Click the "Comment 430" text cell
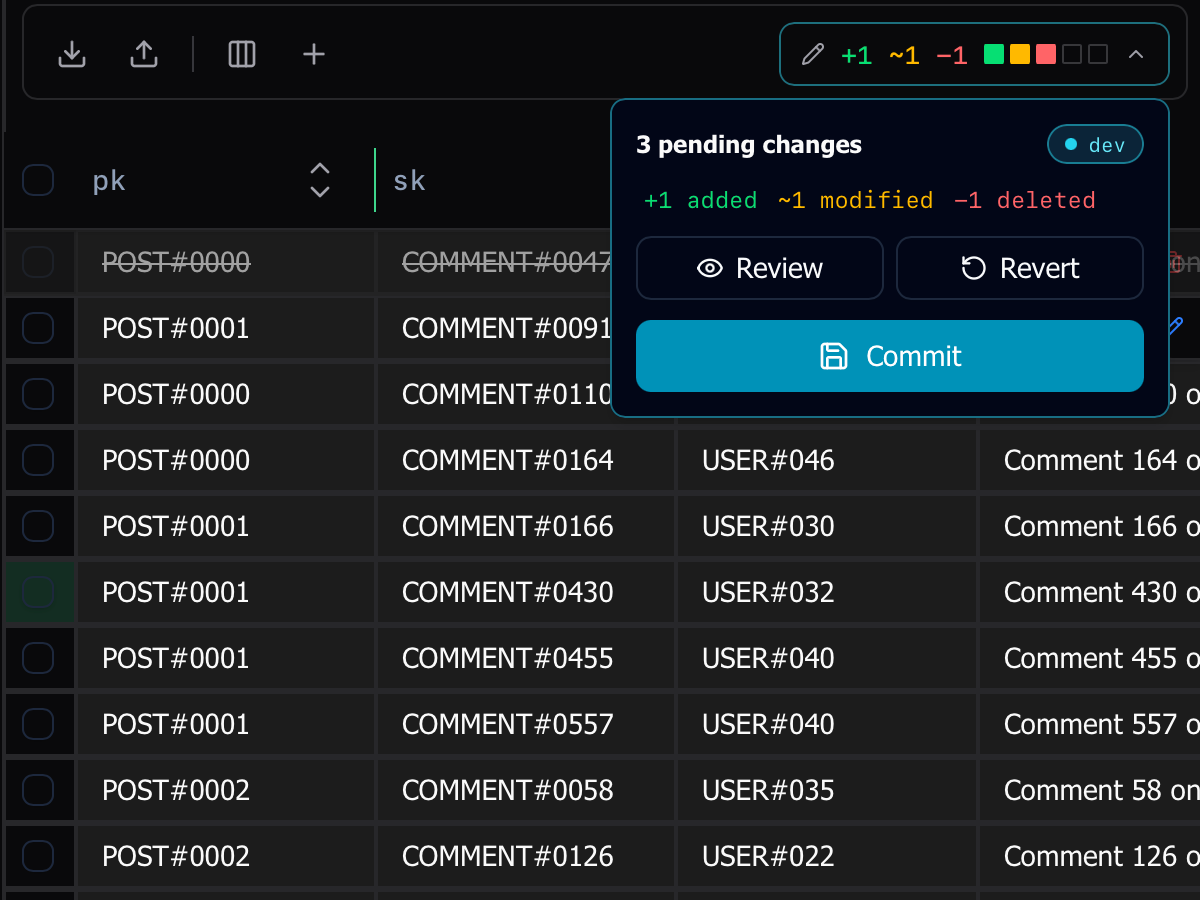 click(x=1089, y=592)
